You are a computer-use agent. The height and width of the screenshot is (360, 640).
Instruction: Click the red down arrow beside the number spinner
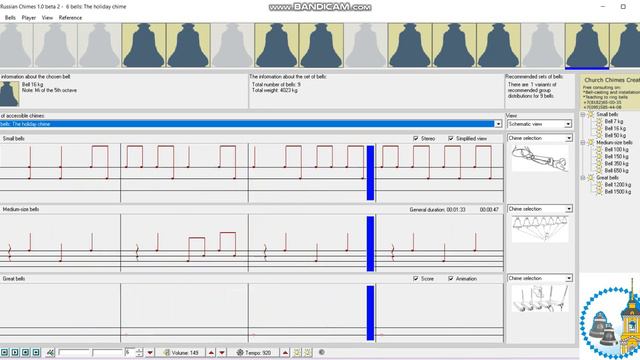point(150,352)
